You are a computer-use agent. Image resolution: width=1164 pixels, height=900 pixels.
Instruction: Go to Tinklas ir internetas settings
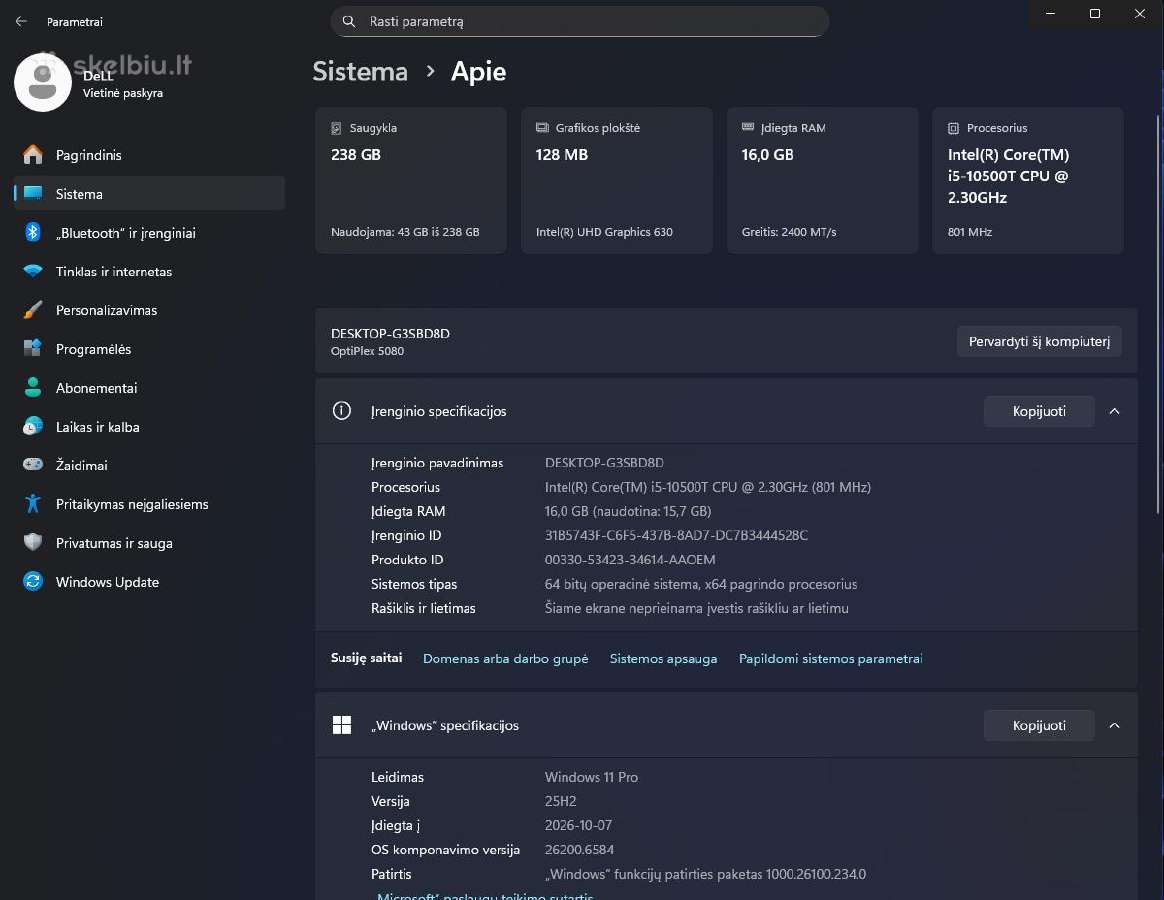(149, 271)
